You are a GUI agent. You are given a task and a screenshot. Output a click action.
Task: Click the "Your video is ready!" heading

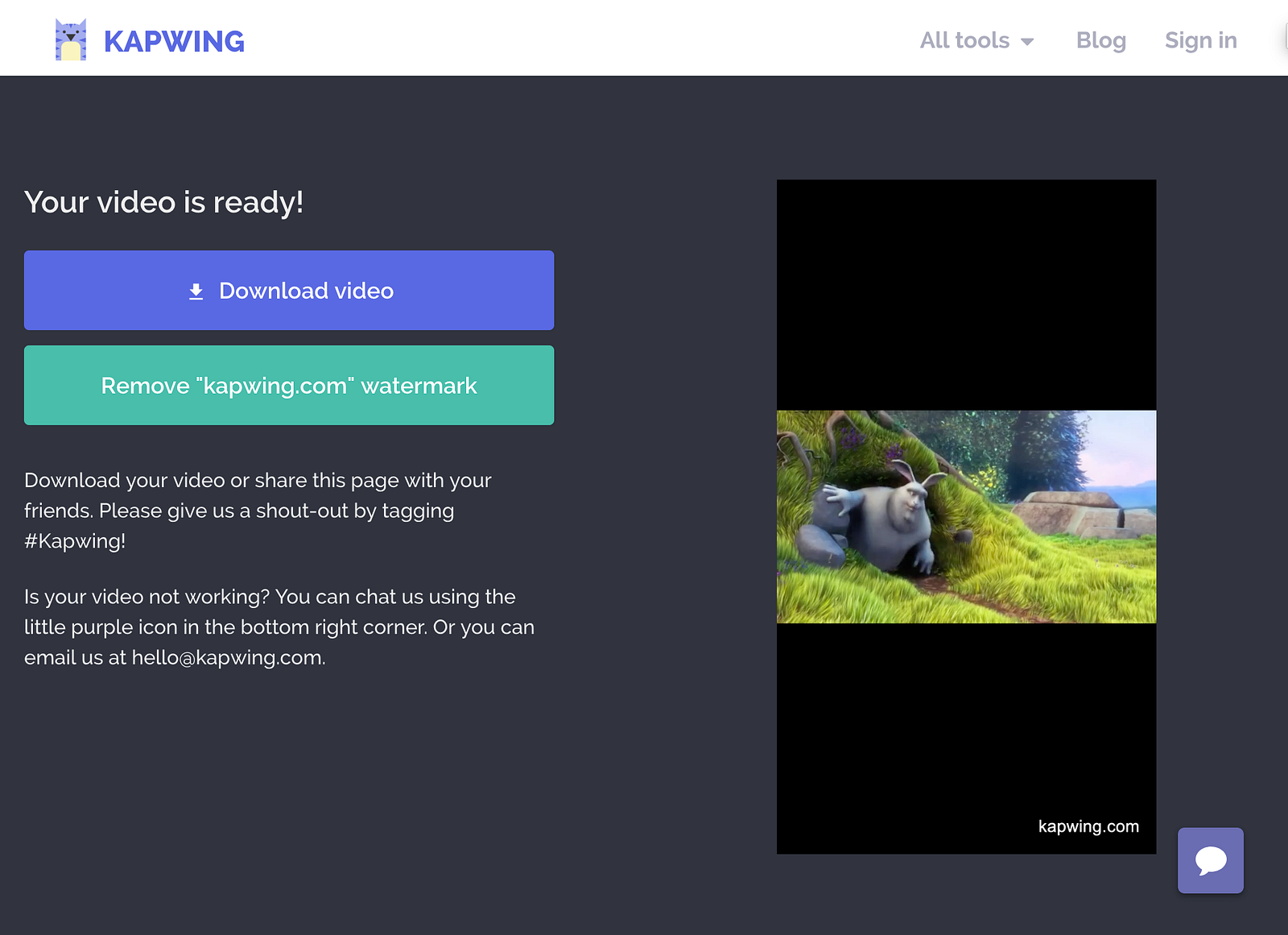pos(164,202)
